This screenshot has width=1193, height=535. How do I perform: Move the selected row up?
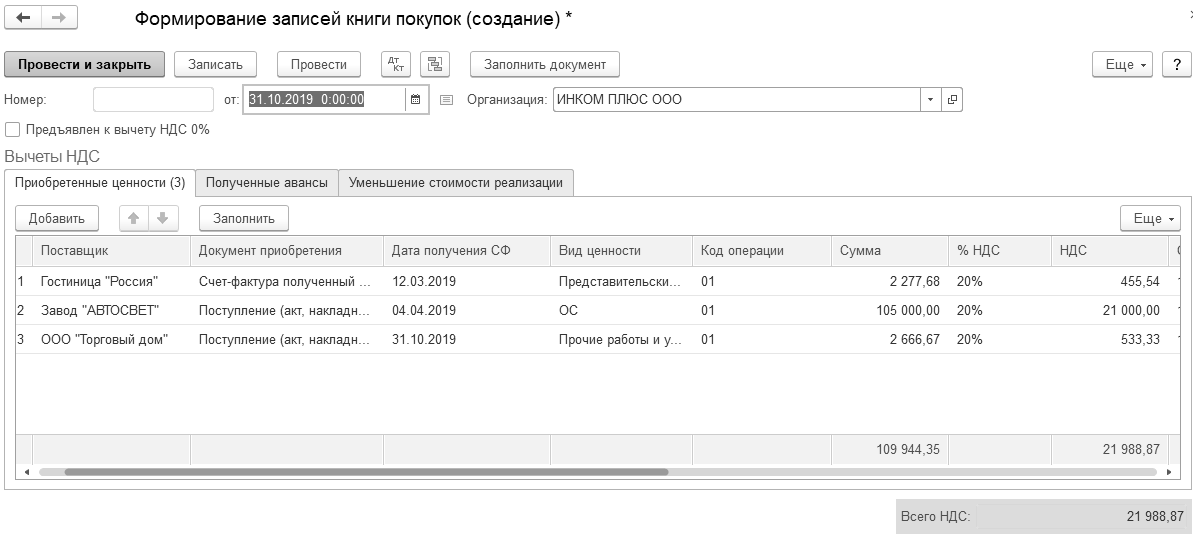(x=133, y=218)
